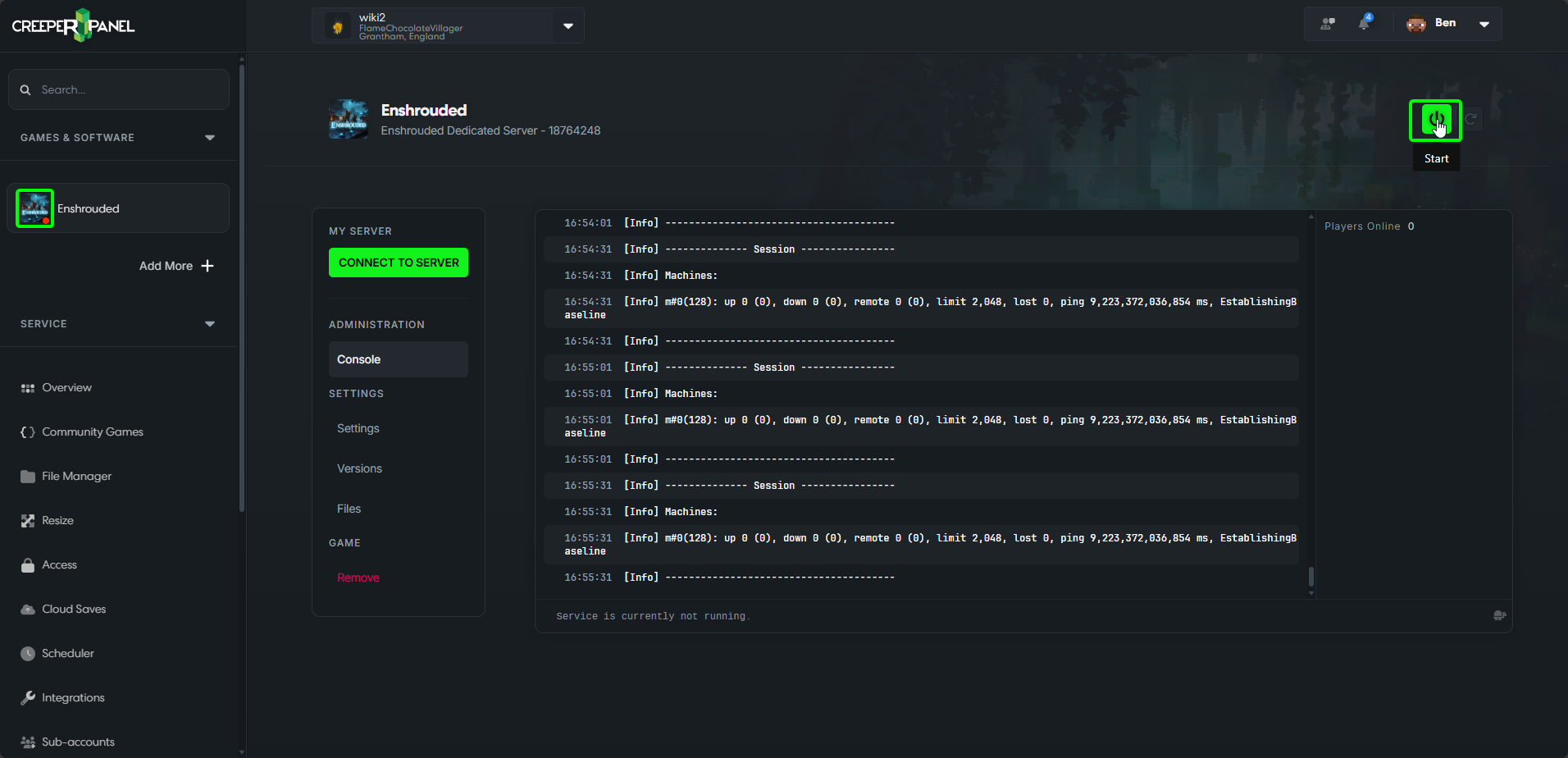Image resolution: width=1568 pixels, height=758 pixels.
Task: Click the green Start power button
Action: [x=1435, y=120]
